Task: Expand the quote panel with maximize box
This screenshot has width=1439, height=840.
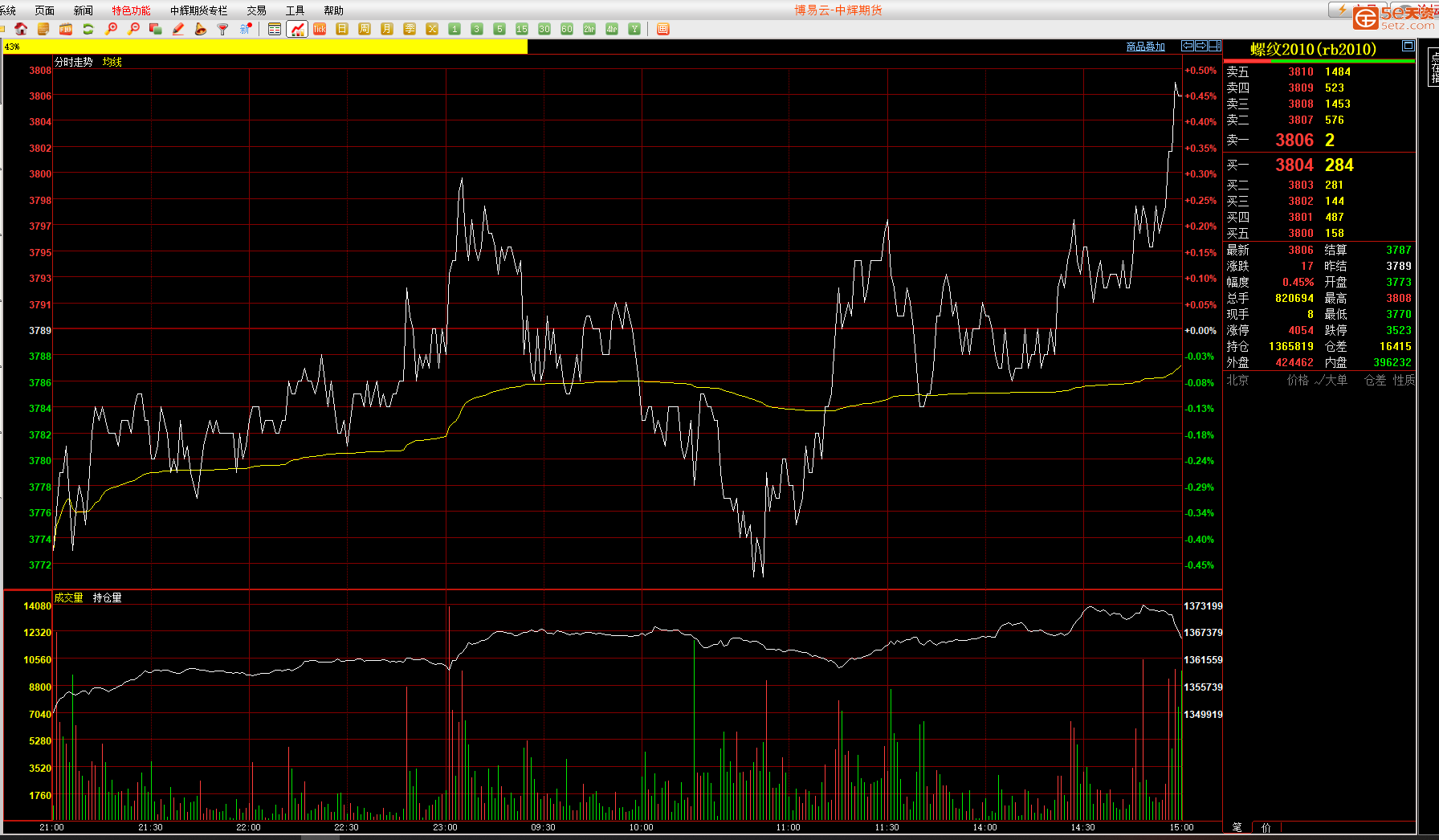Action: tap(1408, 46)
